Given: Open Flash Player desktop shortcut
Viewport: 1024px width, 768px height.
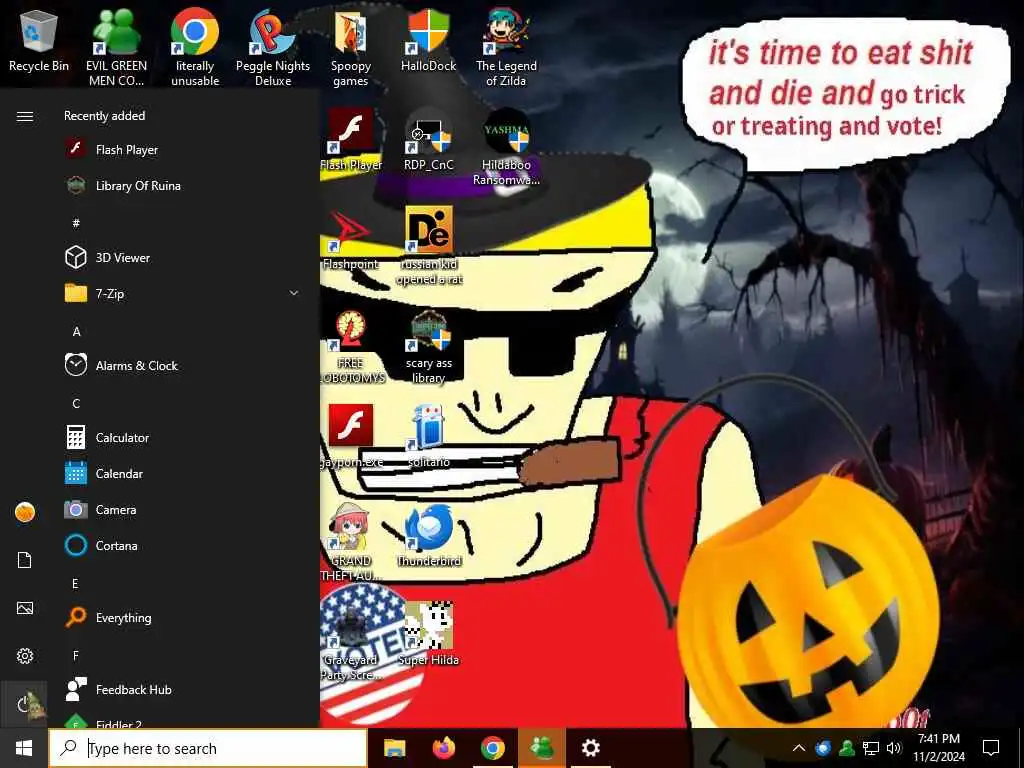Looking at the screenshot, I should (x=351, y=140).
